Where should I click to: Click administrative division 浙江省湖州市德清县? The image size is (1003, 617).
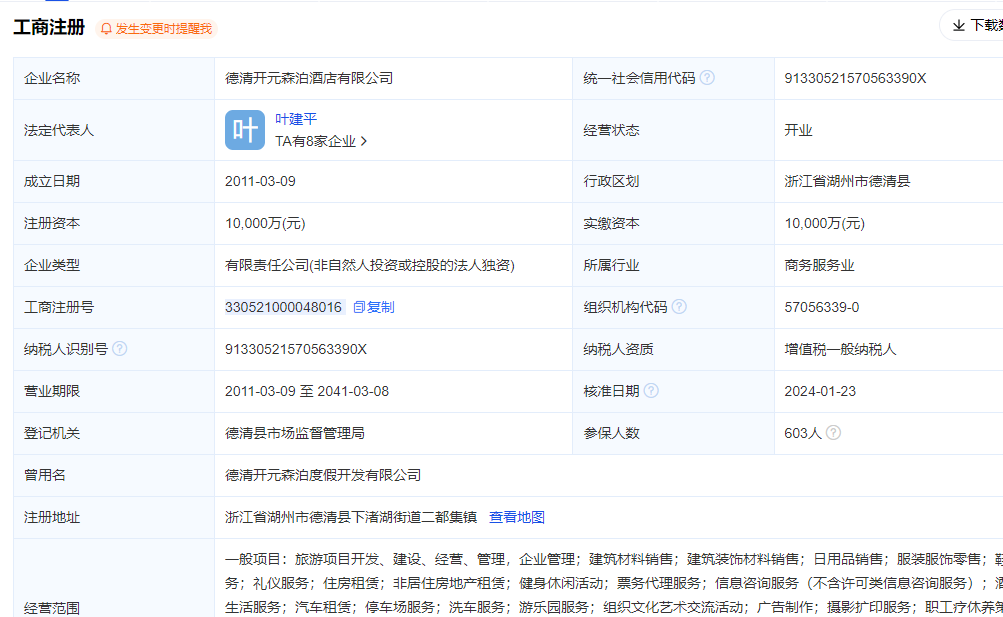[x=847, y=182]
